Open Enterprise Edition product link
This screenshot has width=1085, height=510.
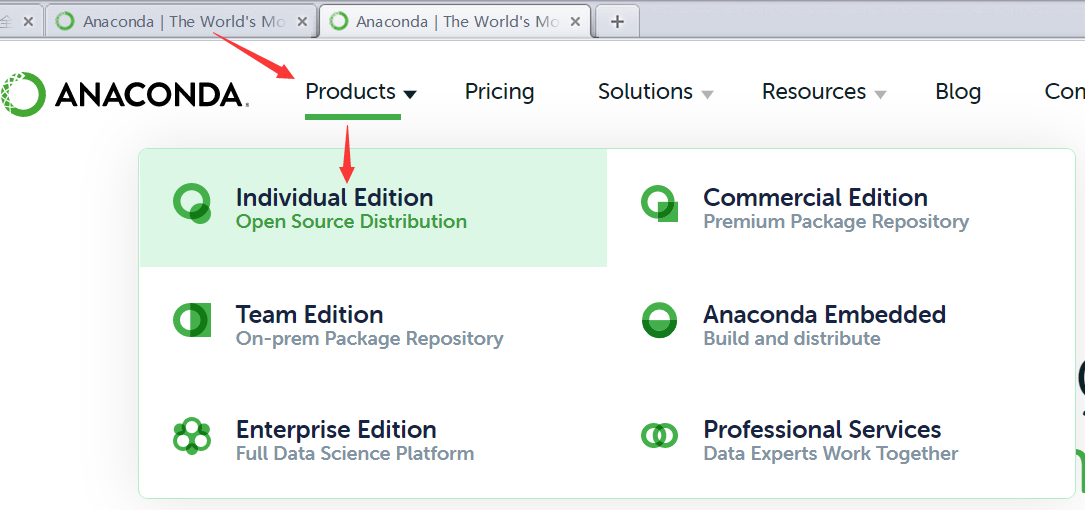[336, 430]
